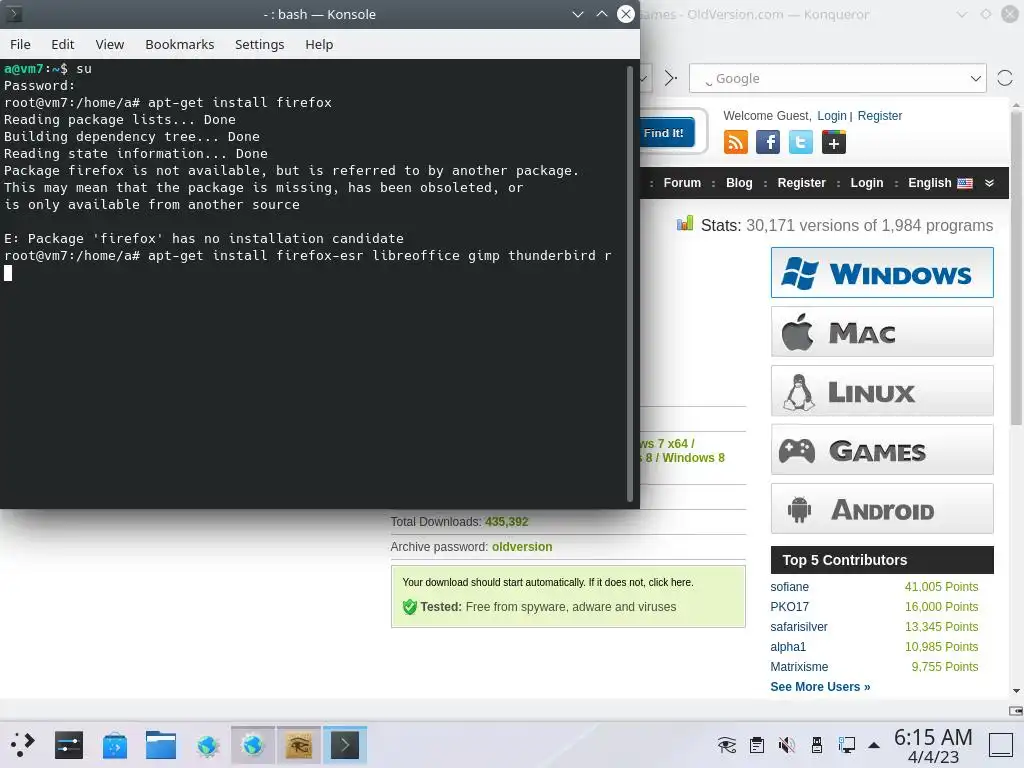Click the Find It! button on OldVersion page
1024x768 pixels.
(x=664, y=133)
